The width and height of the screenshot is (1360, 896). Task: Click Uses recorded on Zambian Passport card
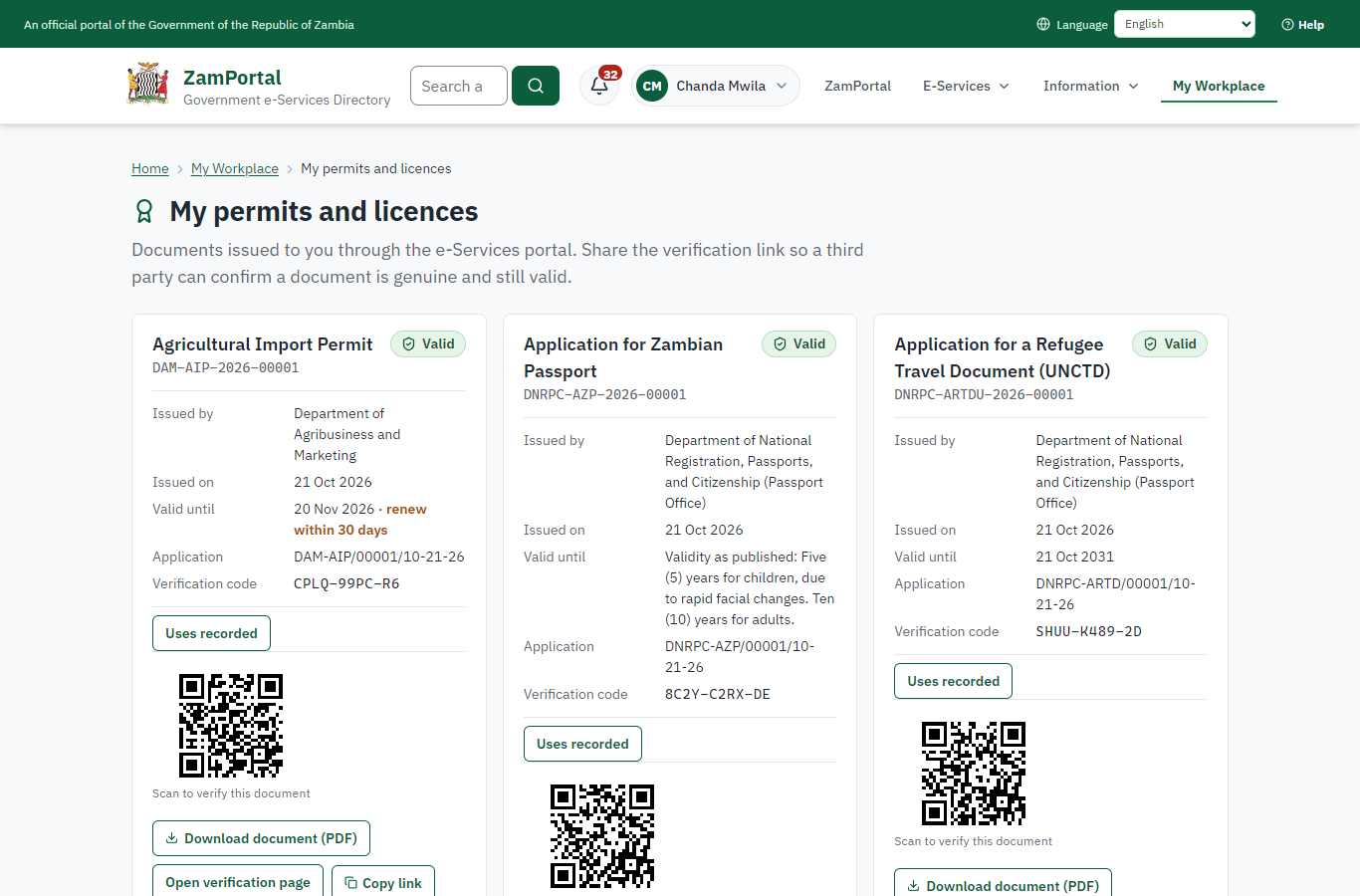pos(582,744)
